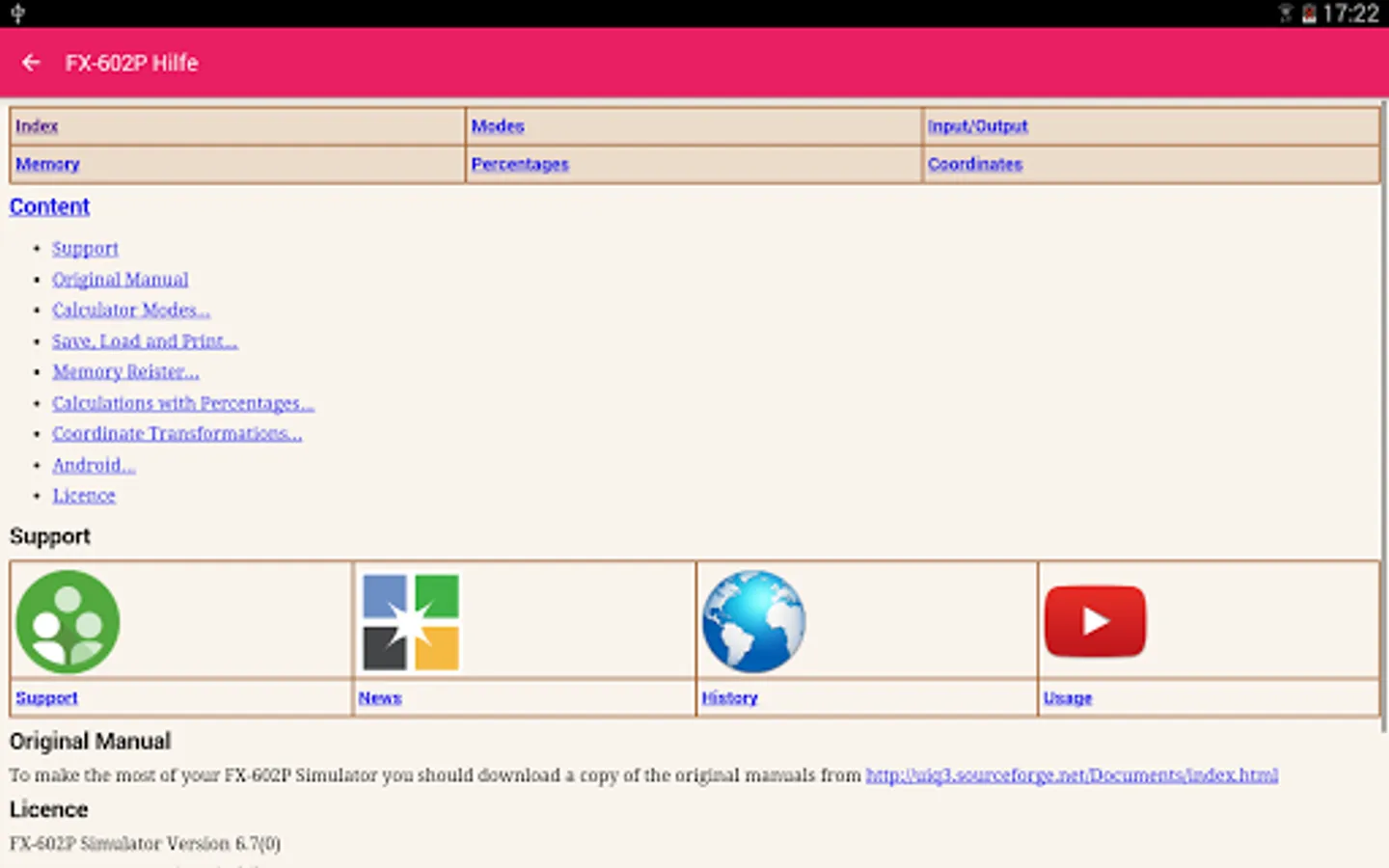The width and height of the screenshot is (1389, 868).
Task: Open Coordinate Transformations... link
Action: (x=177, y=434)
